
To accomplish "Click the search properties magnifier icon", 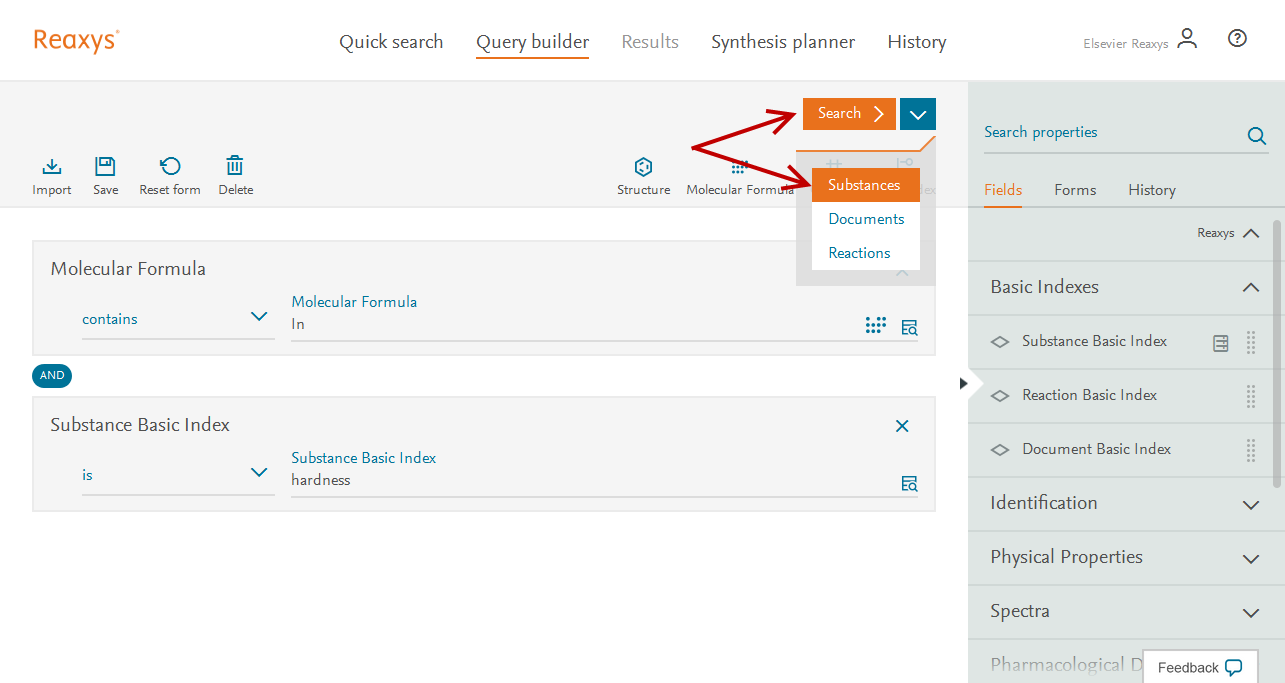I will click(1256, 137).
